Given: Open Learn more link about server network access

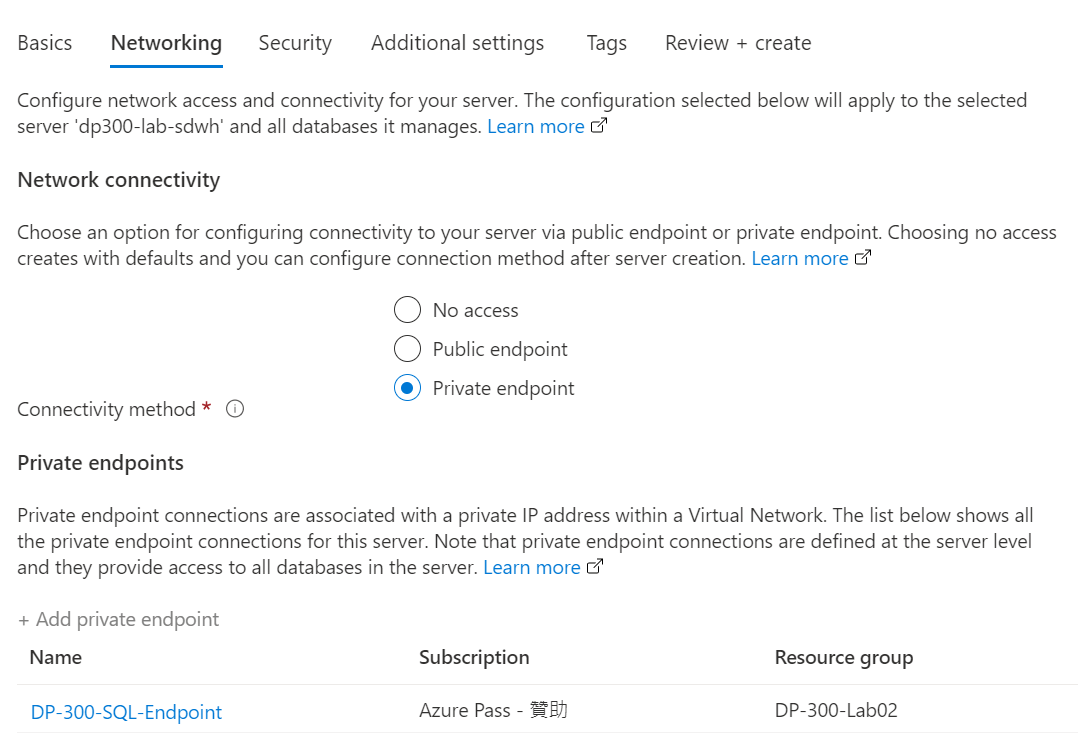Looking at the screenshot, I should (535, 127).
